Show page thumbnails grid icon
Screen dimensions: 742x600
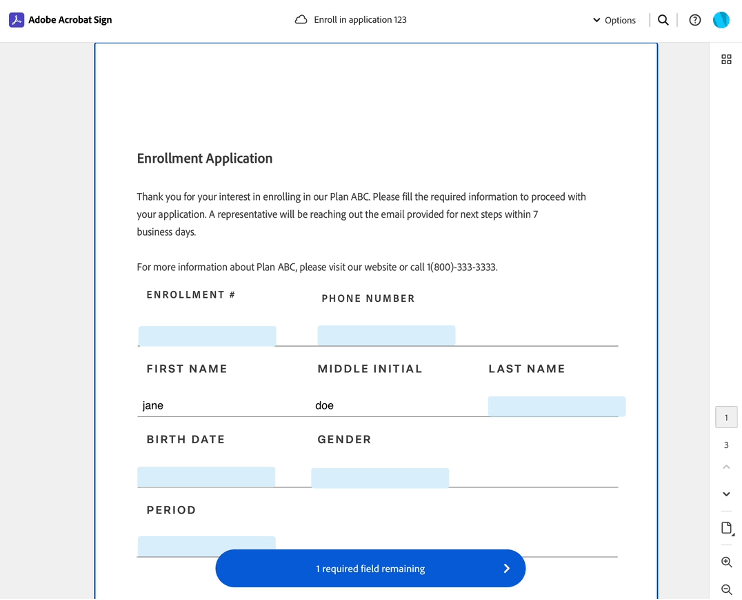(727, 59)
